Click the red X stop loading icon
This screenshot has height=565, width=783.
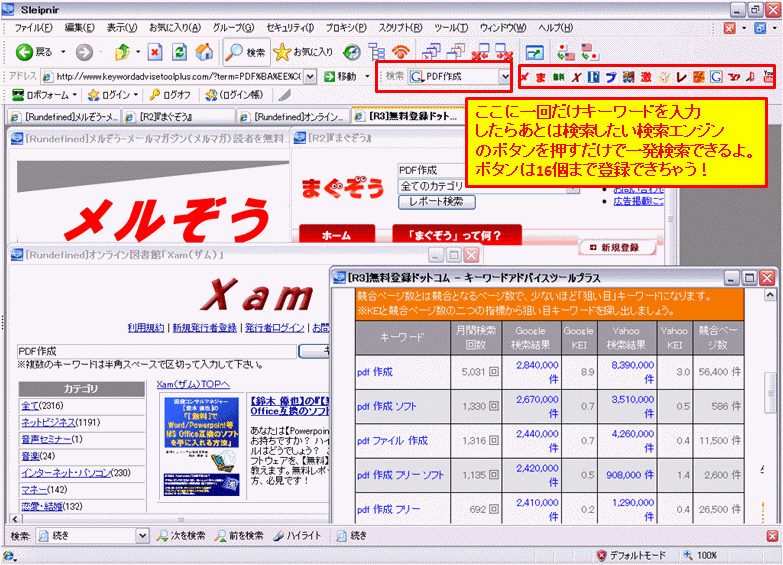click(x=155, y=51)
